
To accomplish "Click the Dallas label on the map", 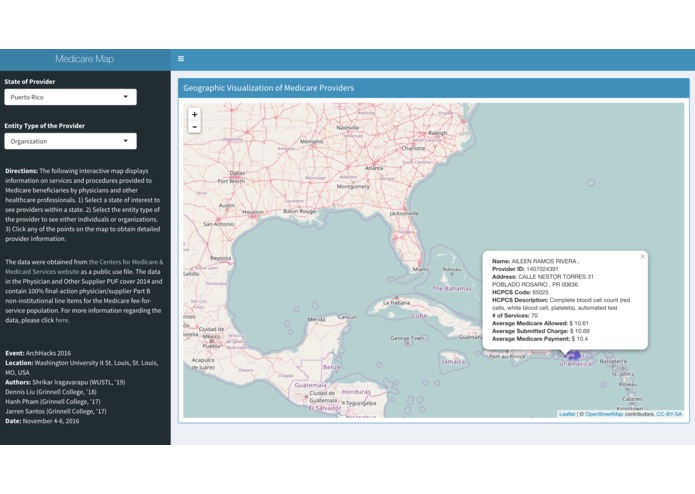I will coord(237,173).
